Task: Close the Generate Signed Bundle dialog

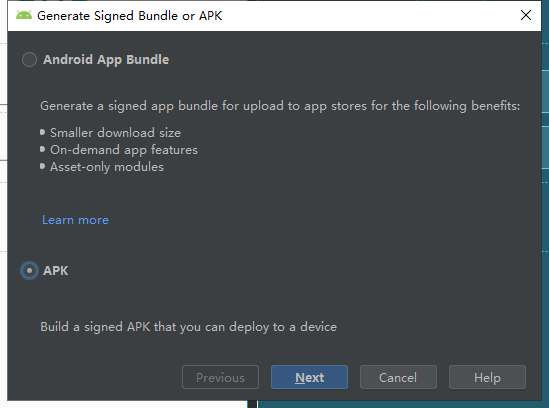Action: (x=526, y=15)
